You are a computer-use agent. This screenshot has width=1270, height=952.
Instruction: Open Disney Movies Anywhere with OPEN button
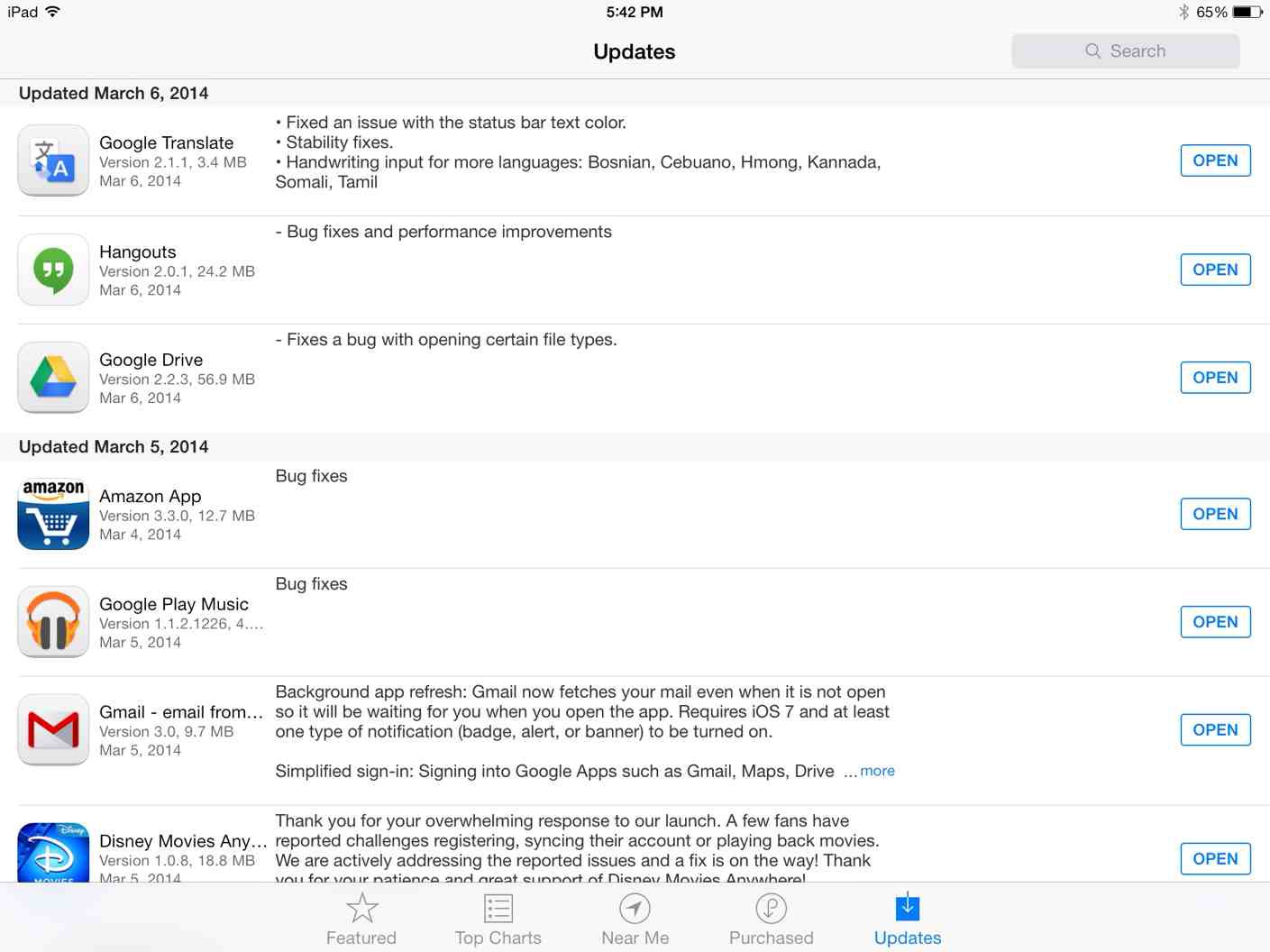coord(1215,859)
